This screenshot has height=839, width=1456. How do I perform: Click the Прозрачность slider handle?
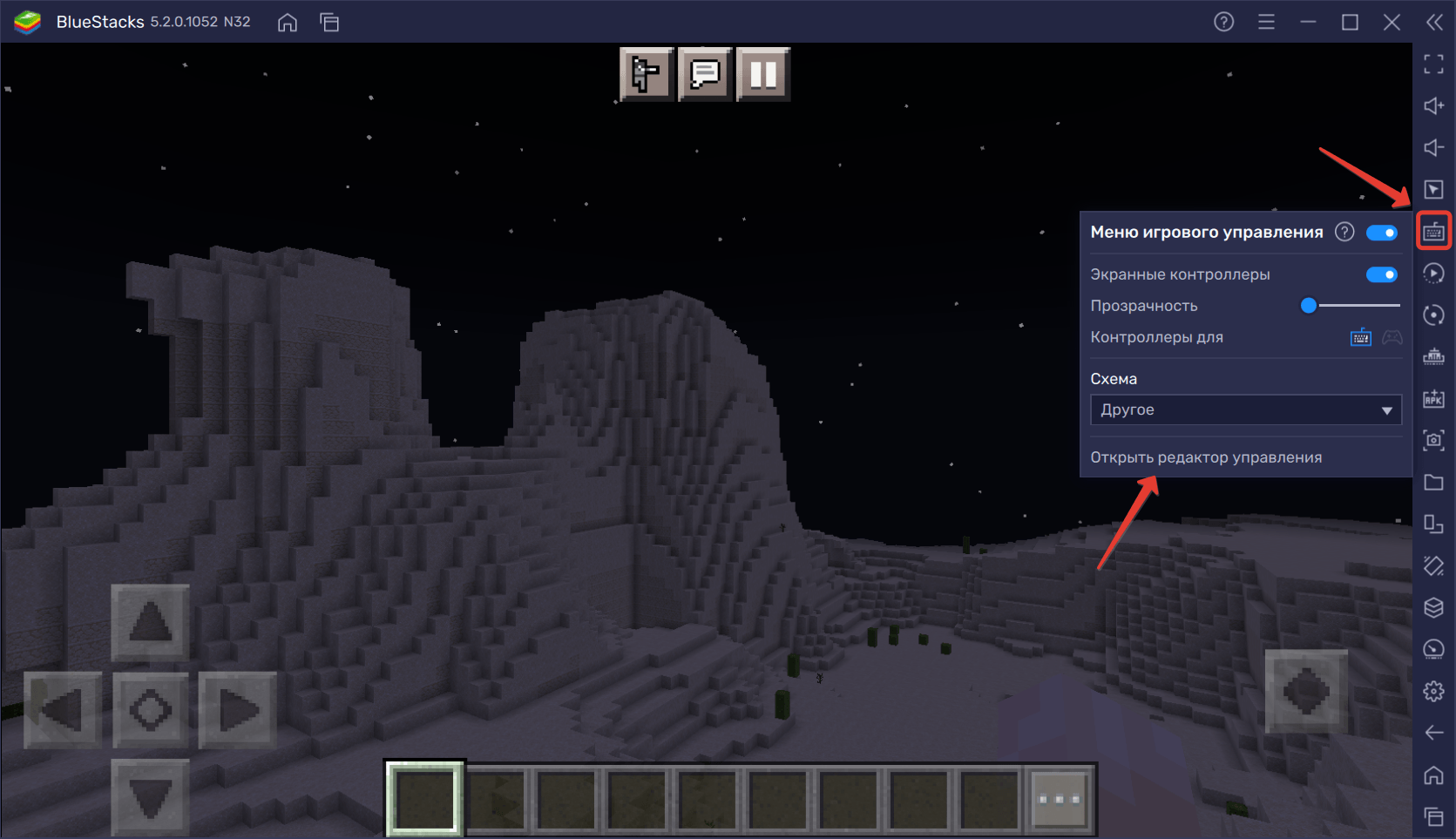pos(1309,306)
